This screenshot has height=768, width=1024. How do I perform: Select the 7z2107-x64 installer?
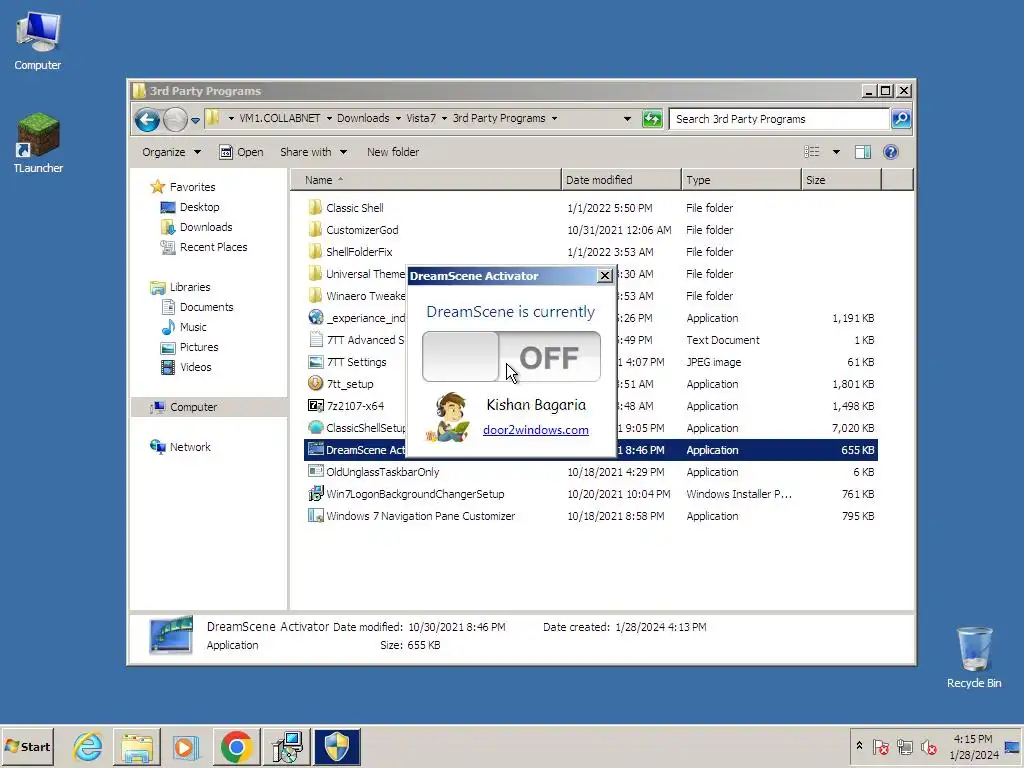(355, 406)
